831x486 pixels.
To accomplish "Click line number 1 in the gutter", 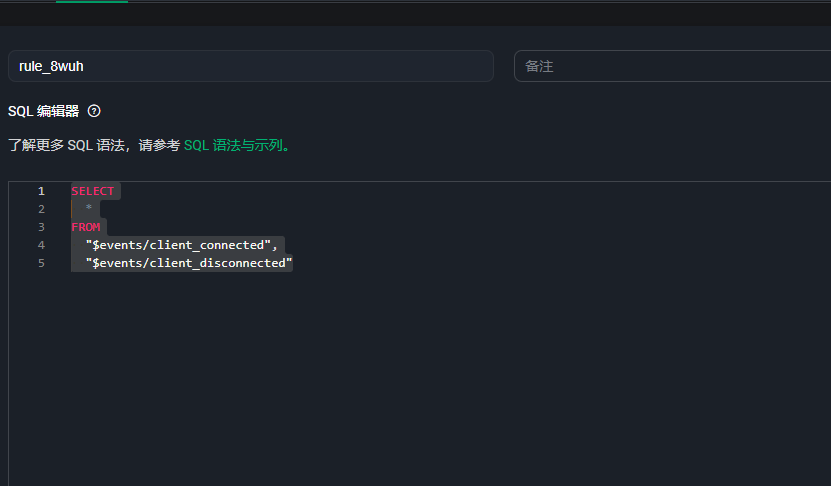I will [x=41, y=191].
